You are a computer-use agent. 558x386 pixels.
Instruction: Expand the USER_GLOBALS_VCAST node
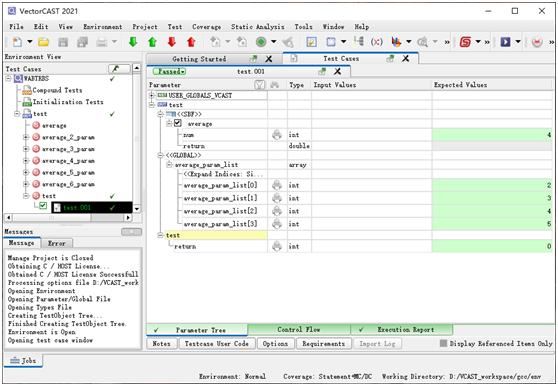pyautogui.click(x=152, y=95)
